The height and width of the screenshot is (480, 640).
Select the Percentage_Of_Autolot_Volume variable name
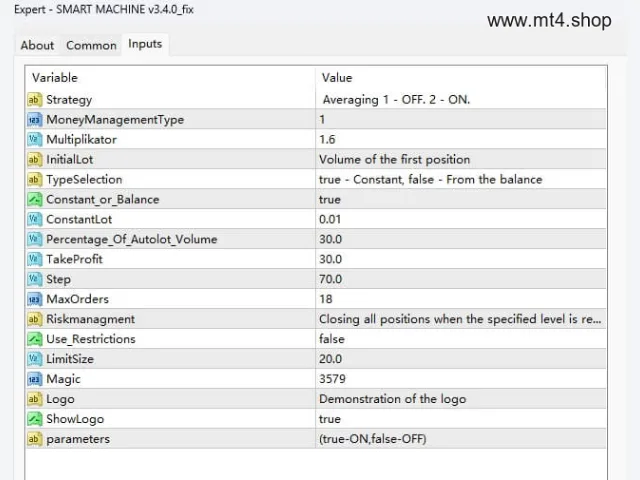click(131, 240)
